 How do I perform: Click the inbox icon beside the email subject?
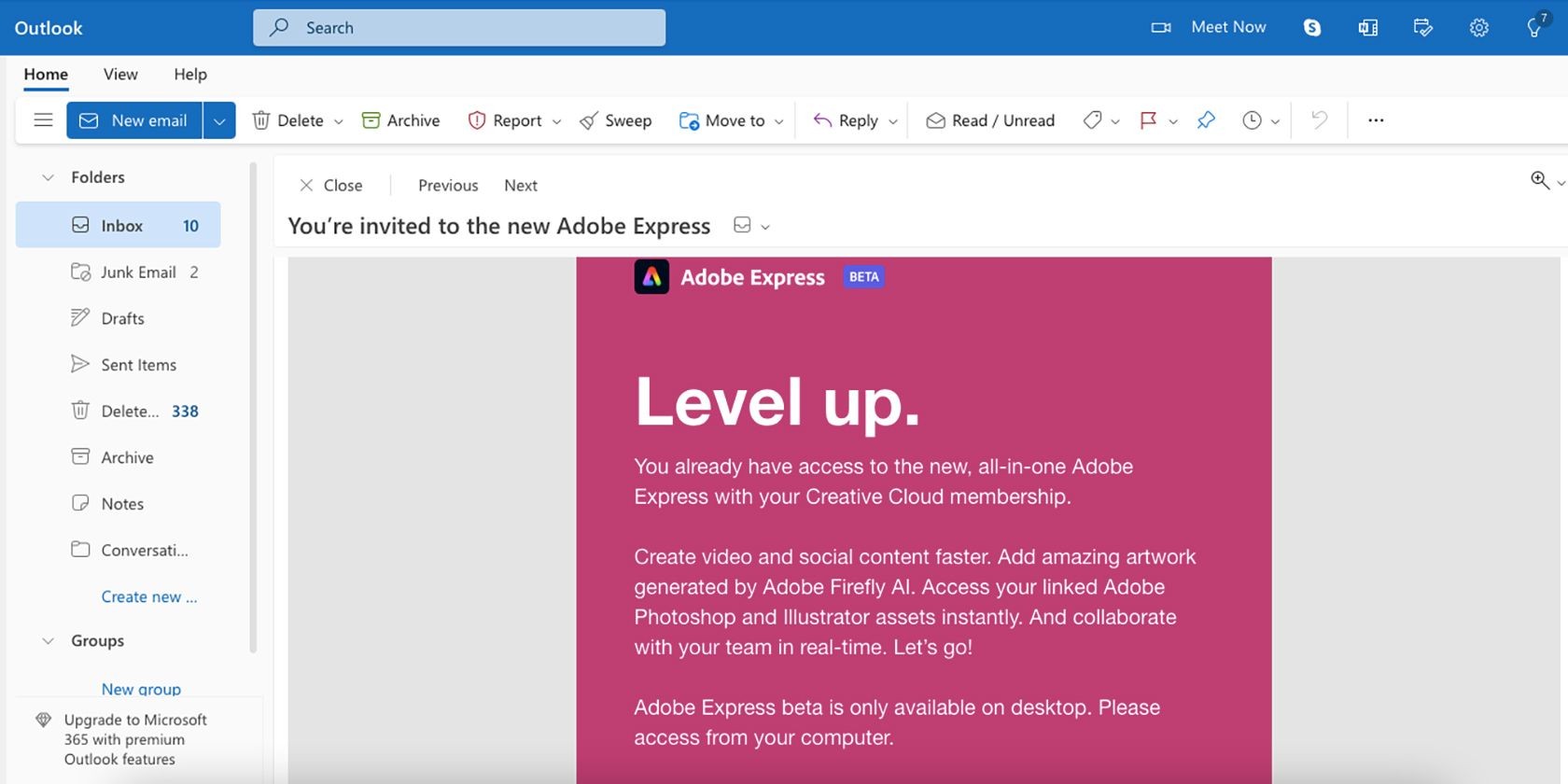coord(742,225)
